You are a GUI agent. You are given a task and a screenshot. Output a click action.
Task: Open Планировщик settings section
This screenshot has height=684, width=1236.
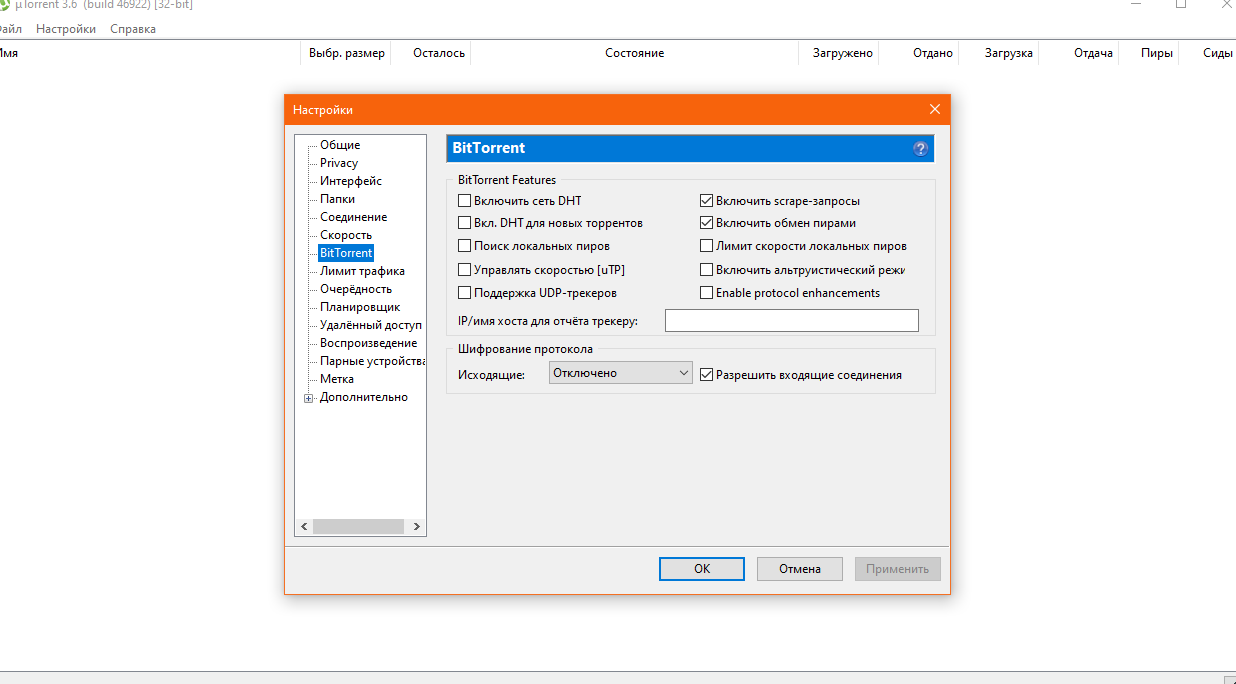click(x=360, y=307)
